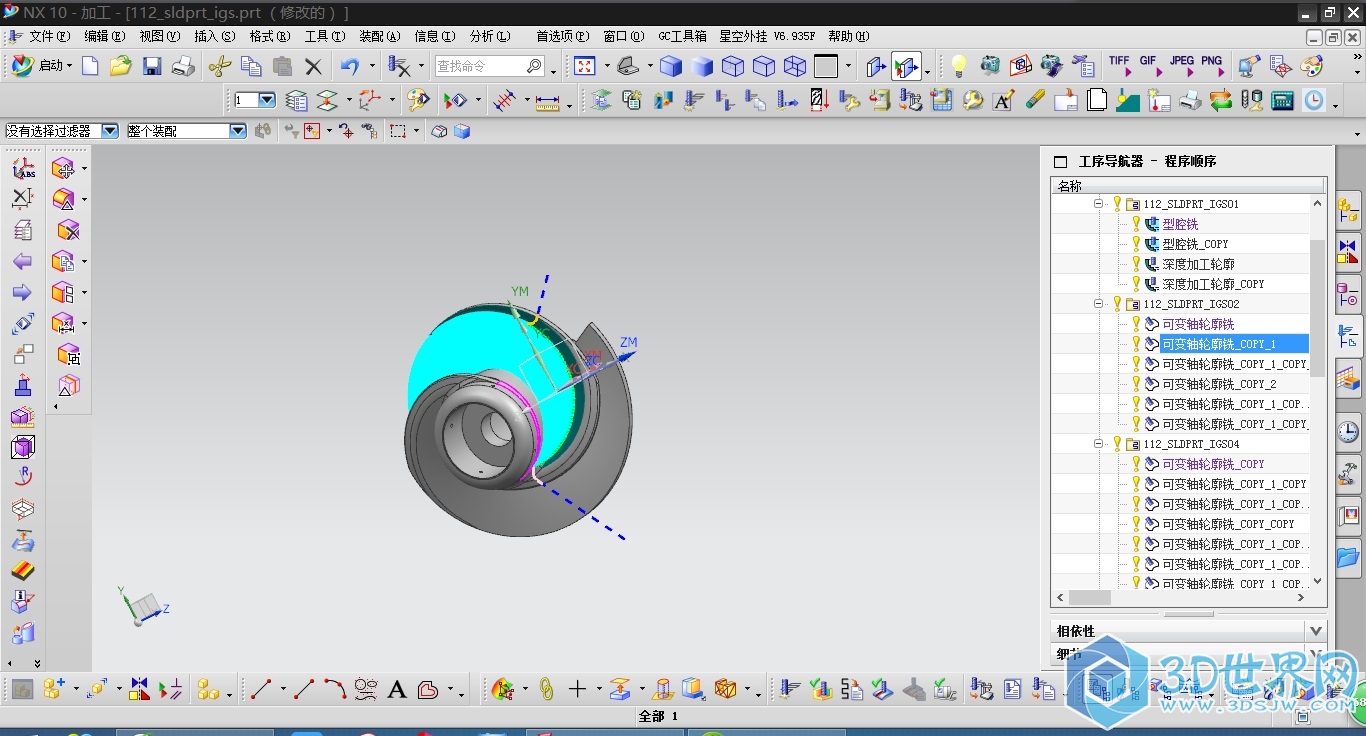1366x736 pixels.
Task: Open the 视图(V) menu
Action: (159, 36)
